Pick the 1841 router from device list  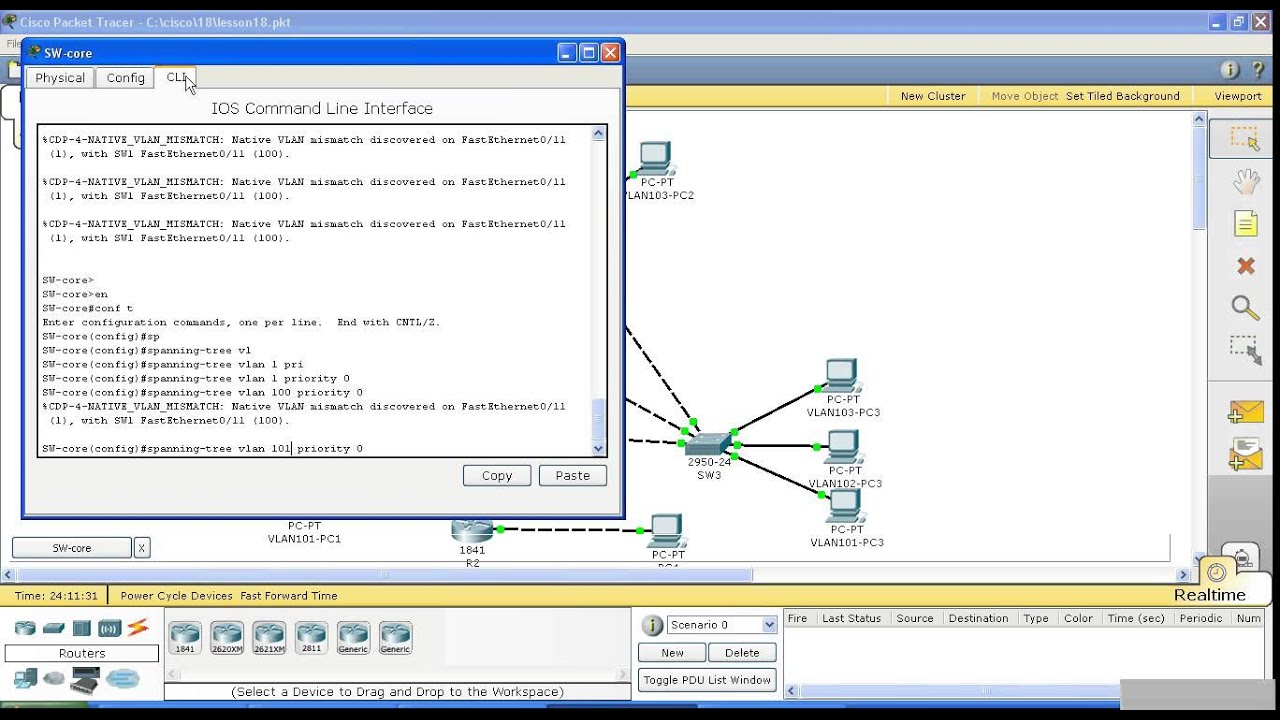pos(185,637)
